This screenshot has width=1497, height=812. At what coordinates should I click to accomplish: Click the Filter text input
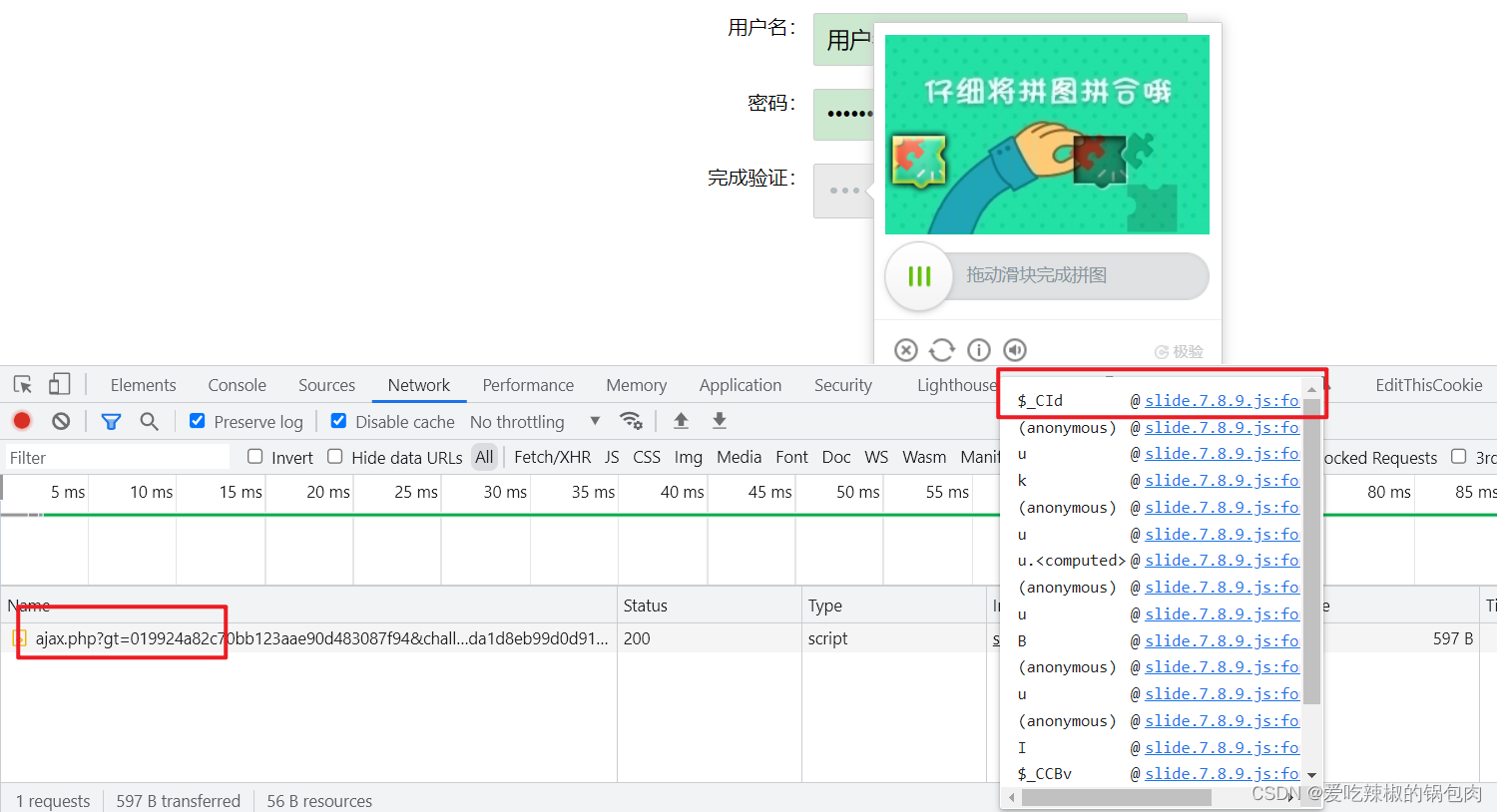118,458
